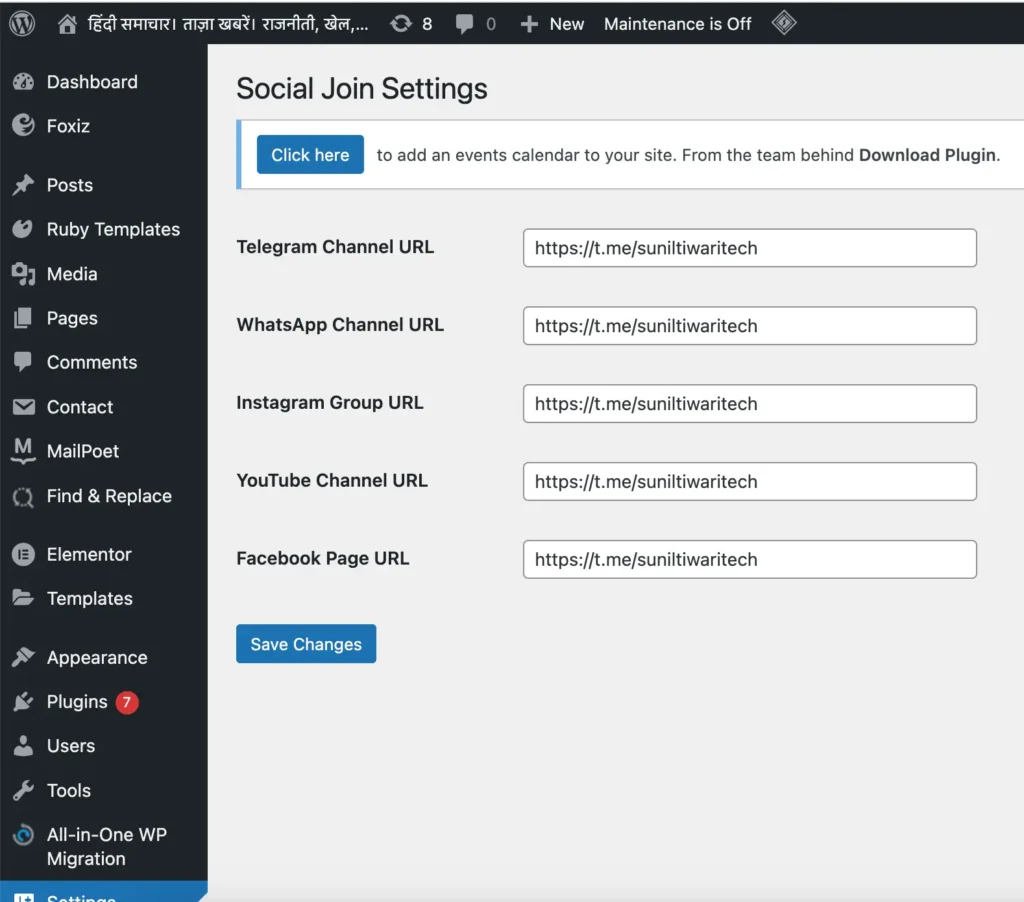Open the updates refresh icon

400,24
